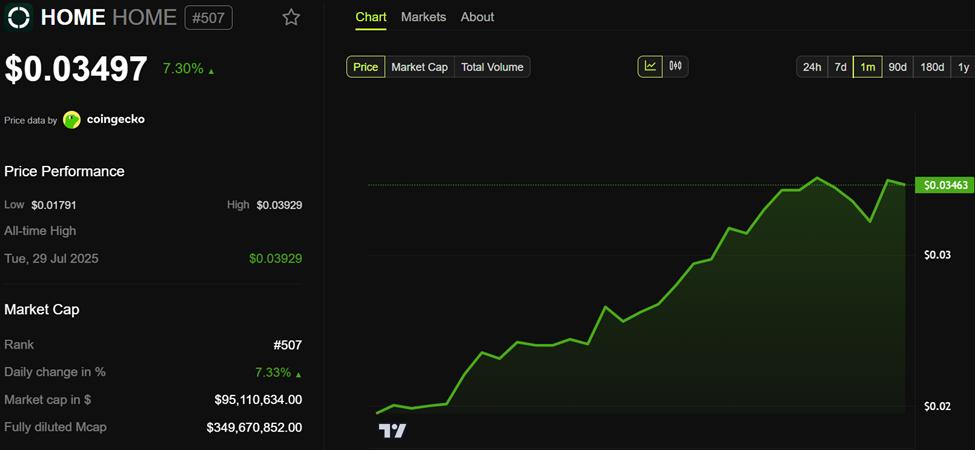
Task: Click the All-time High label
Action: [x=40, y=231]
